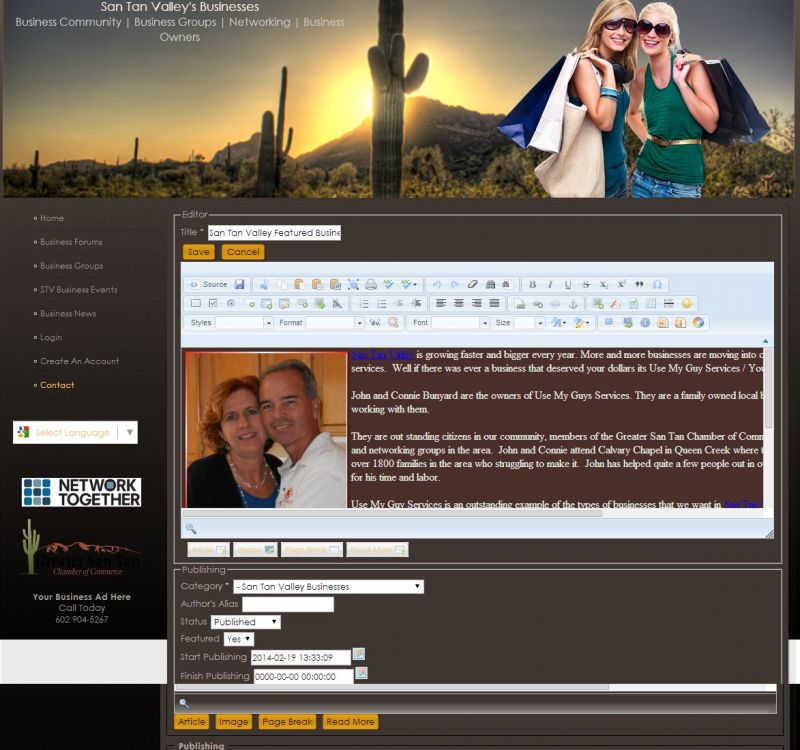
Task: Insert a numbered list
Action: click(364, 304)
